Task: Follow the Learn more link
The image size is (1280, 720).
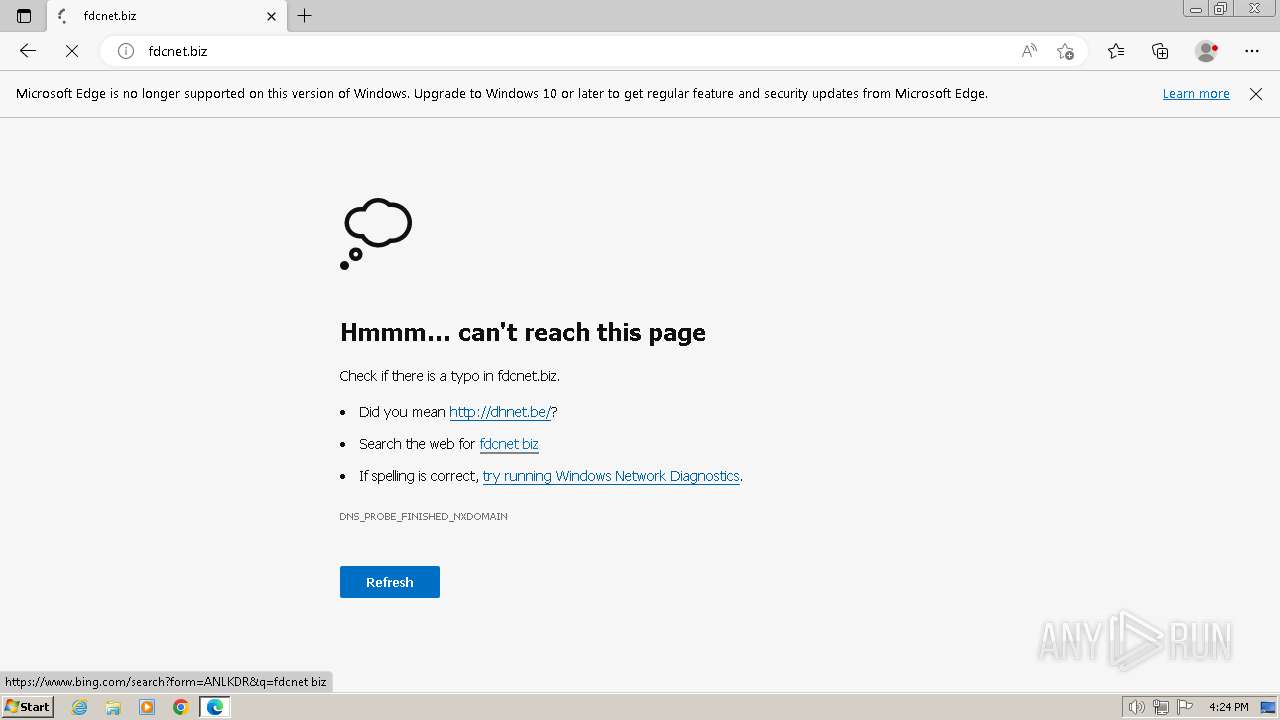Action: pyautogui.click(x=1196, y=93)
